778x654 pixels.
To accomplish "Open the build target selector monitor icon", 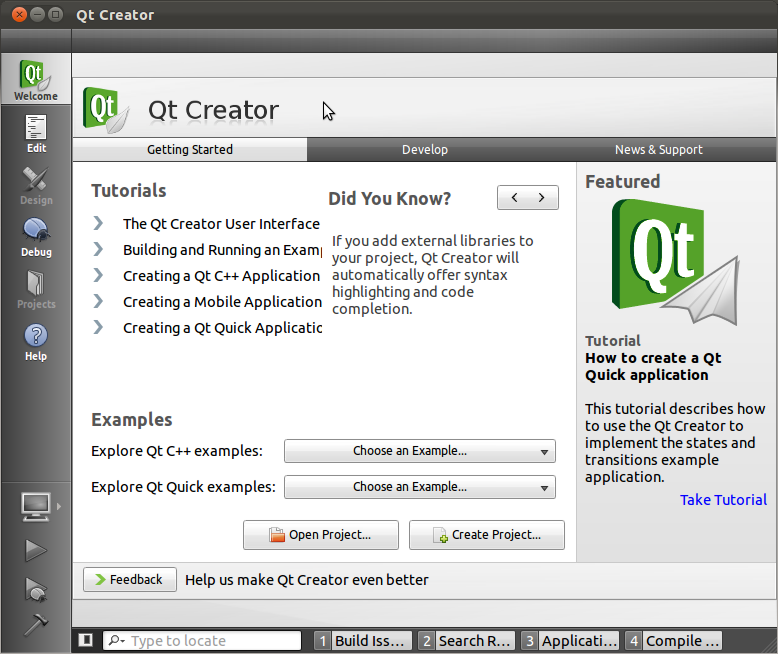I will point(35,507).
